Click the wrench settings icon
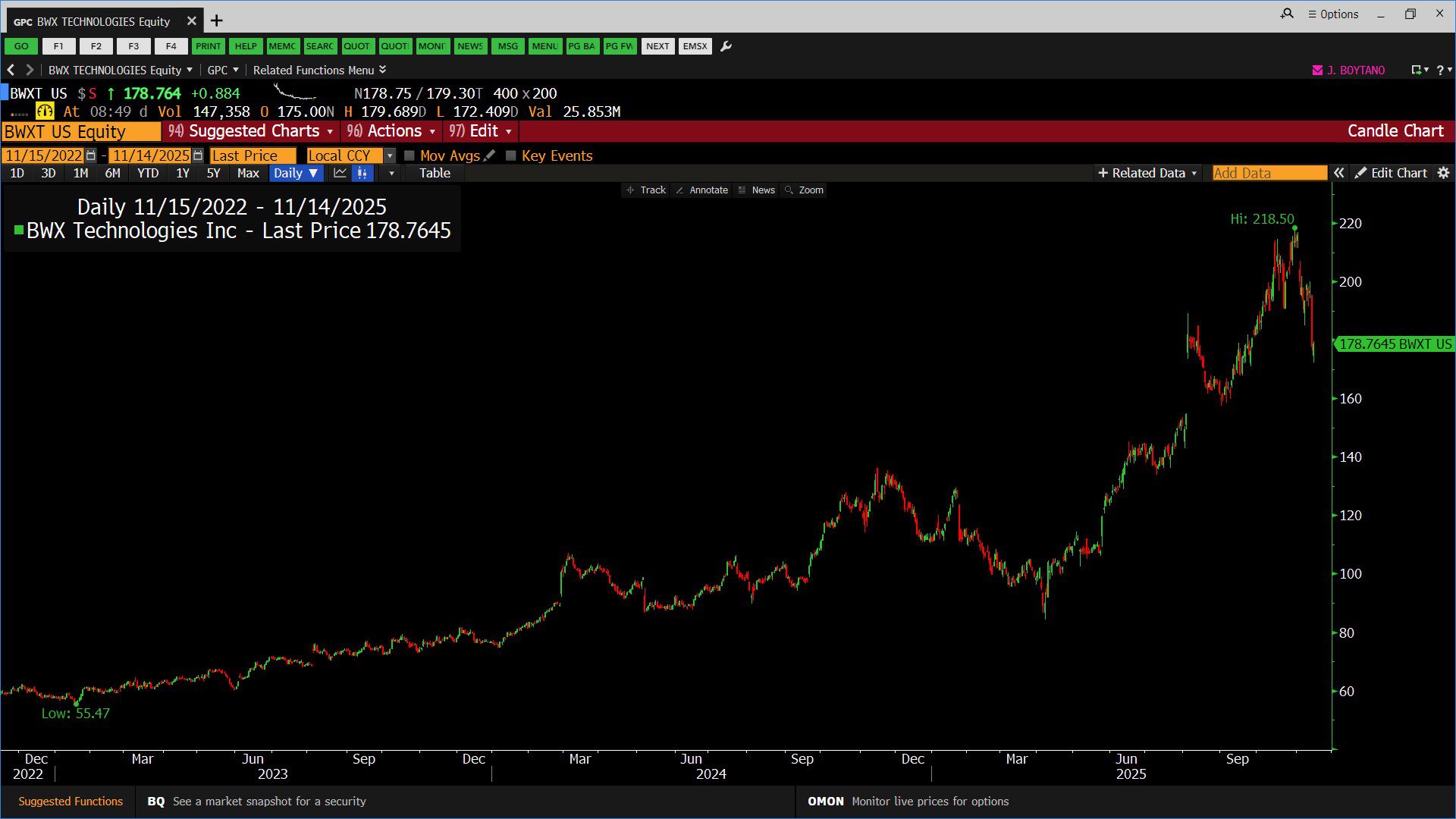This screenshot has width=1456, height=819. coord(726,46)
